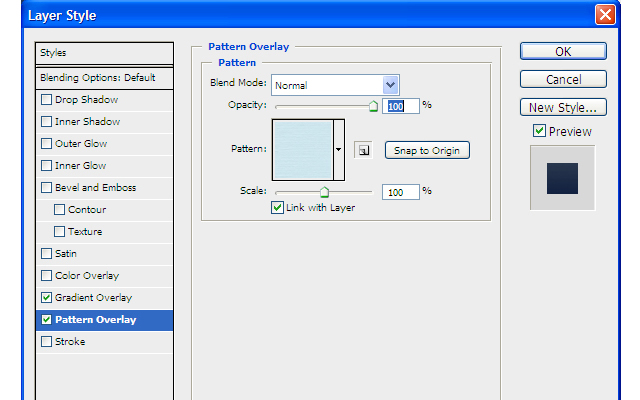This screenshot has height=400, width=640.
Task: Click the Scale slider handle
Action: 324,191
